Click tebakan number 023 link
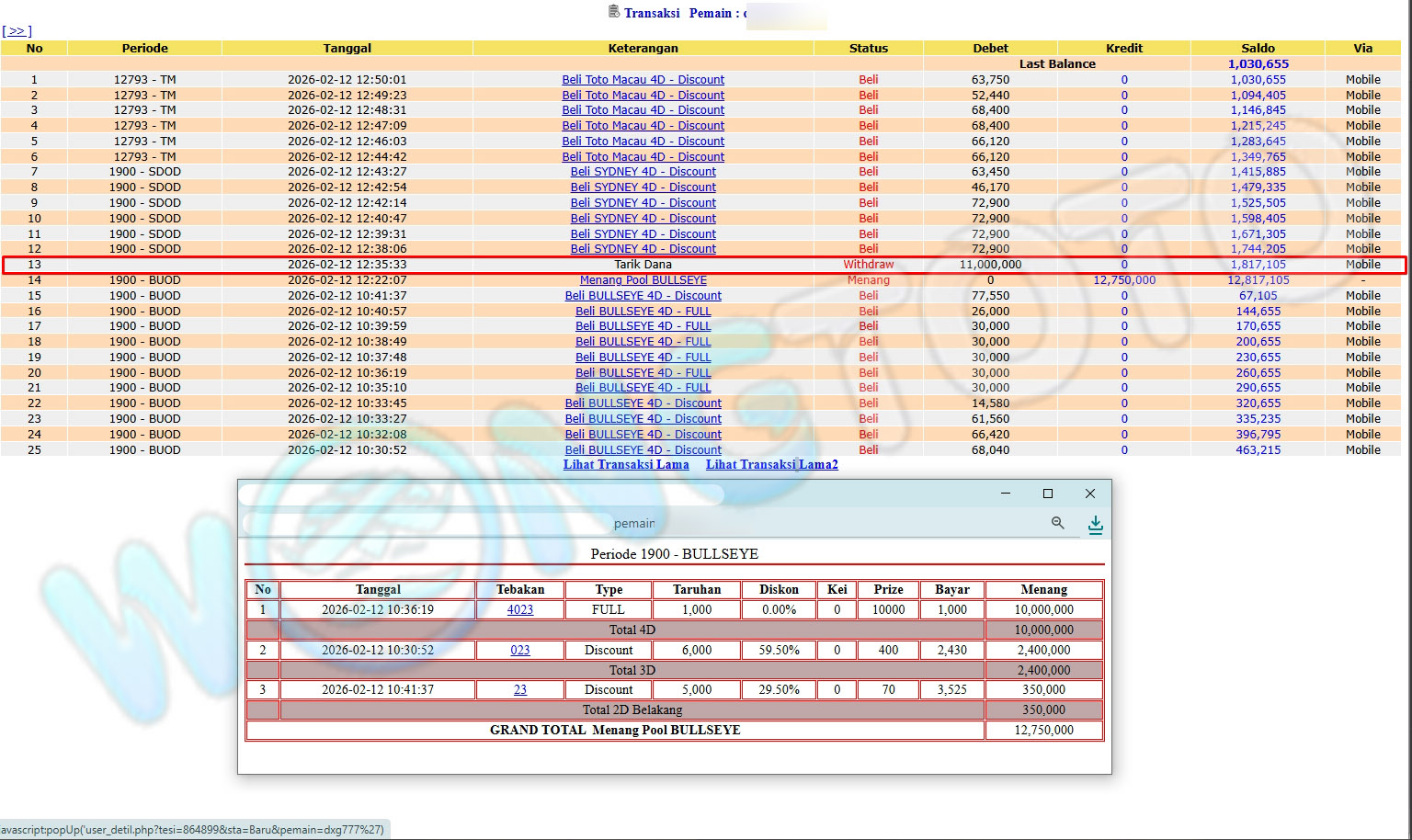This screenshot has height=840, width=1412. (519, 650)
